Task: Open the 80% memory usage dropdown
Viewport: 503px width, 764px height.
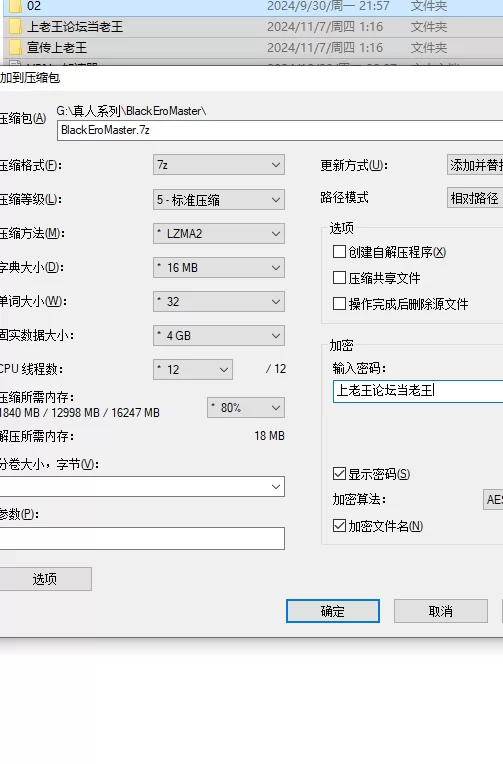Action: pos(246,407)
